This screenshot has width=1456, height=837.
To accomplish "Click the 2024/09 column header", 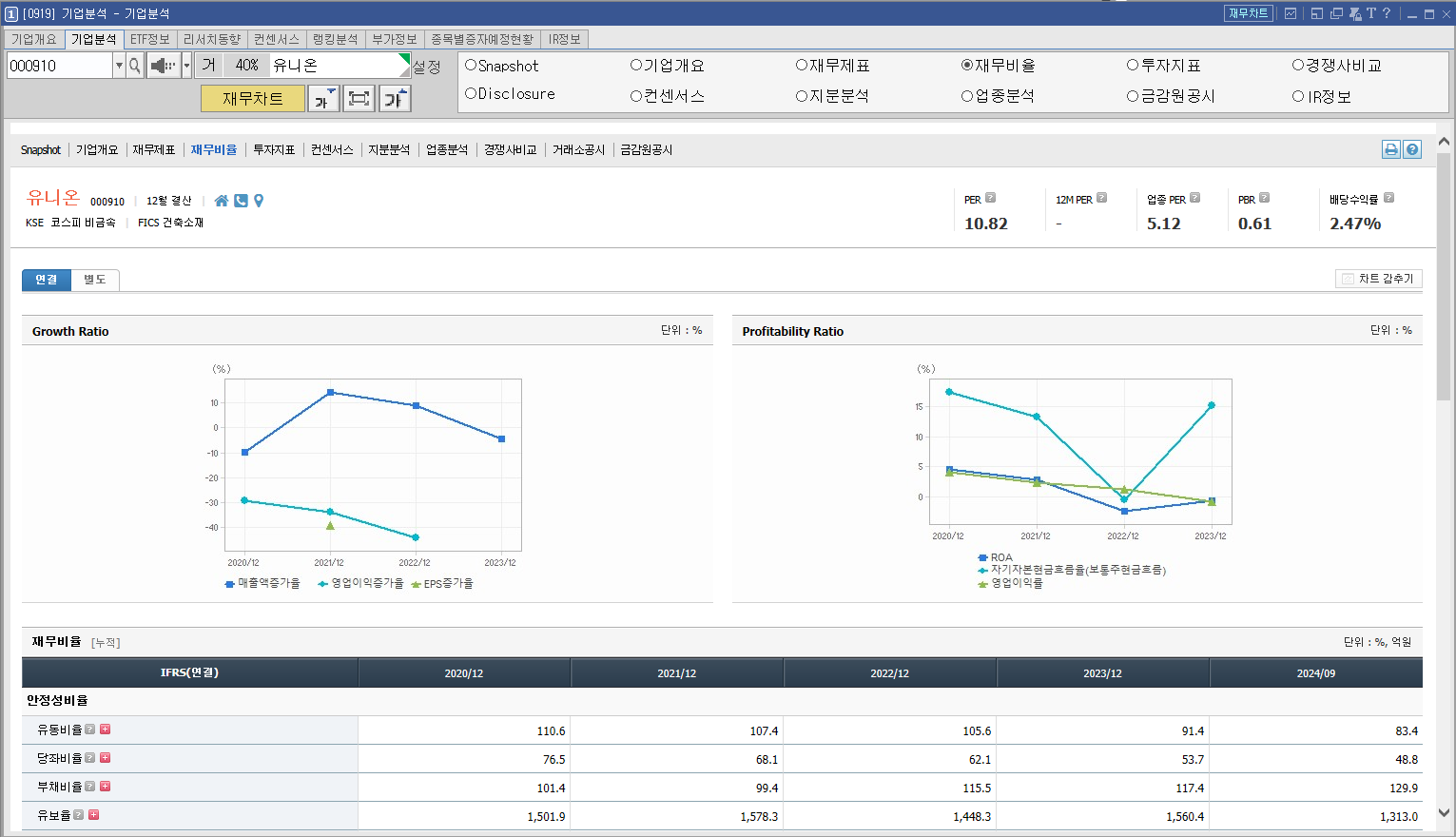I will (1316, 672).
